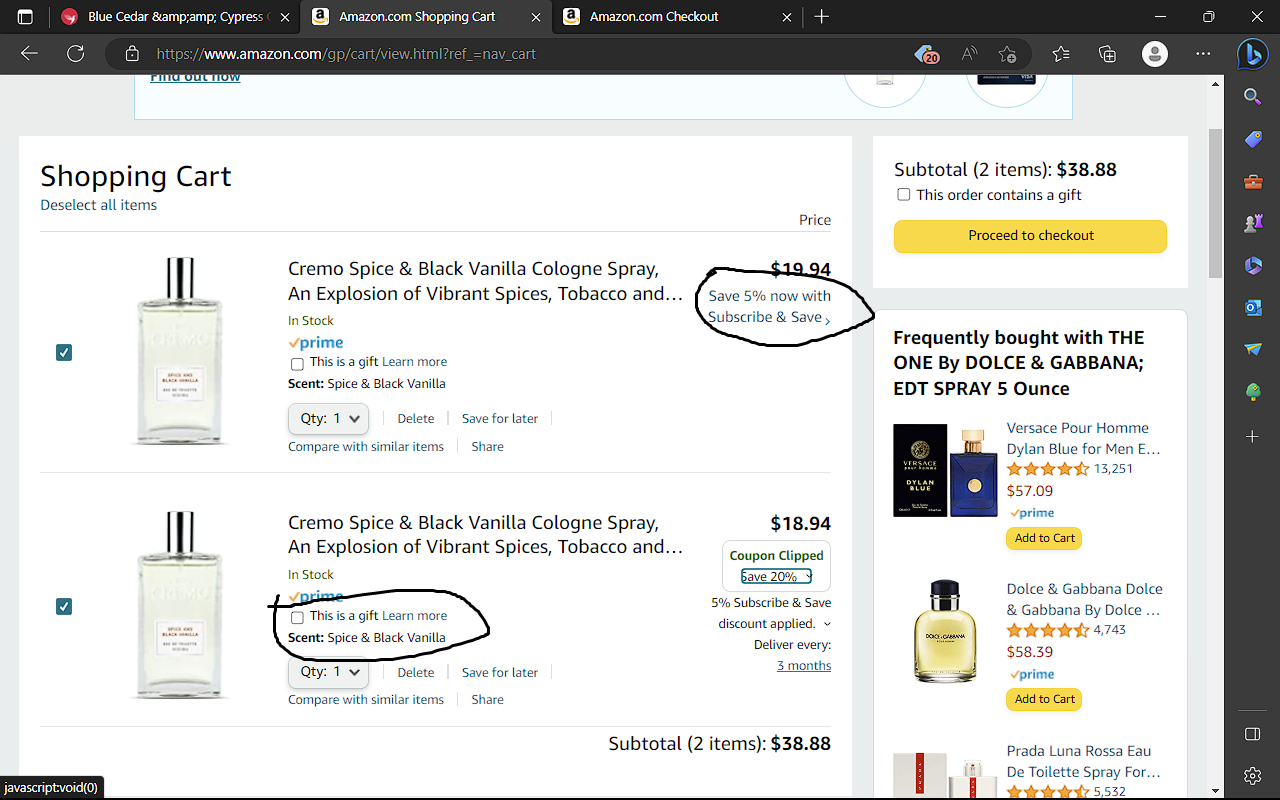Expand the 'Save 20%' coupon dropdown
This screenshot has width=1280, height=800.
776,577
